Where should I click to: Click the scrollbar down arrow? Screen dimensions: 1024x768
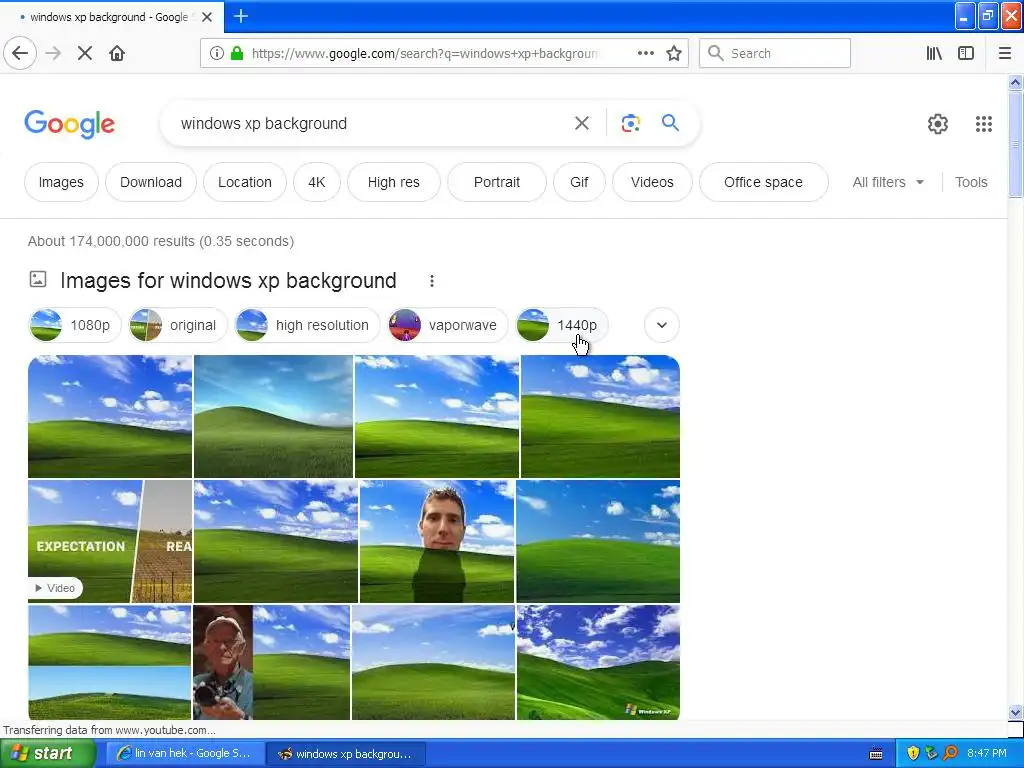click(1016, 712)
